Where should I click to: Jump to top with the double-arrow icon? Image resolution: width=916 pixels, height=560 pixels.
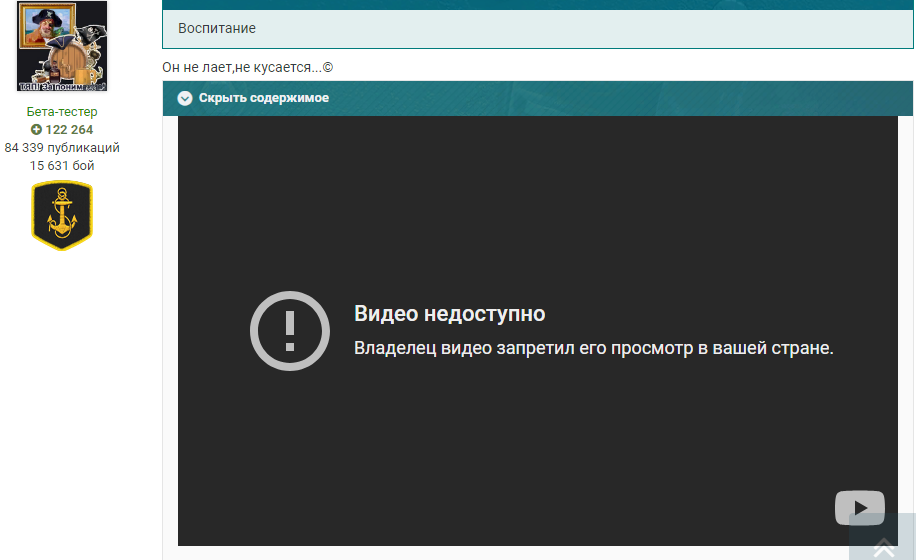[884, 548]
